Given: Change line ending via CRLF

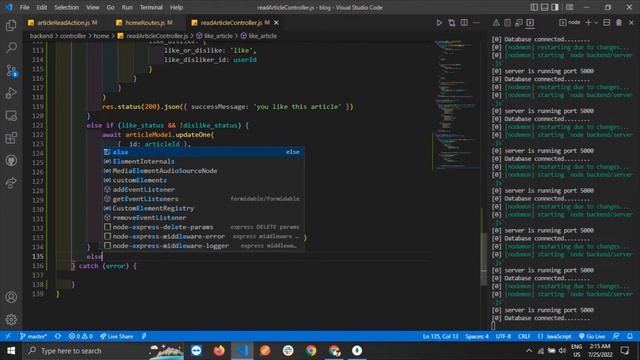Looking at the screenshot, I should [x=524, y=336].
